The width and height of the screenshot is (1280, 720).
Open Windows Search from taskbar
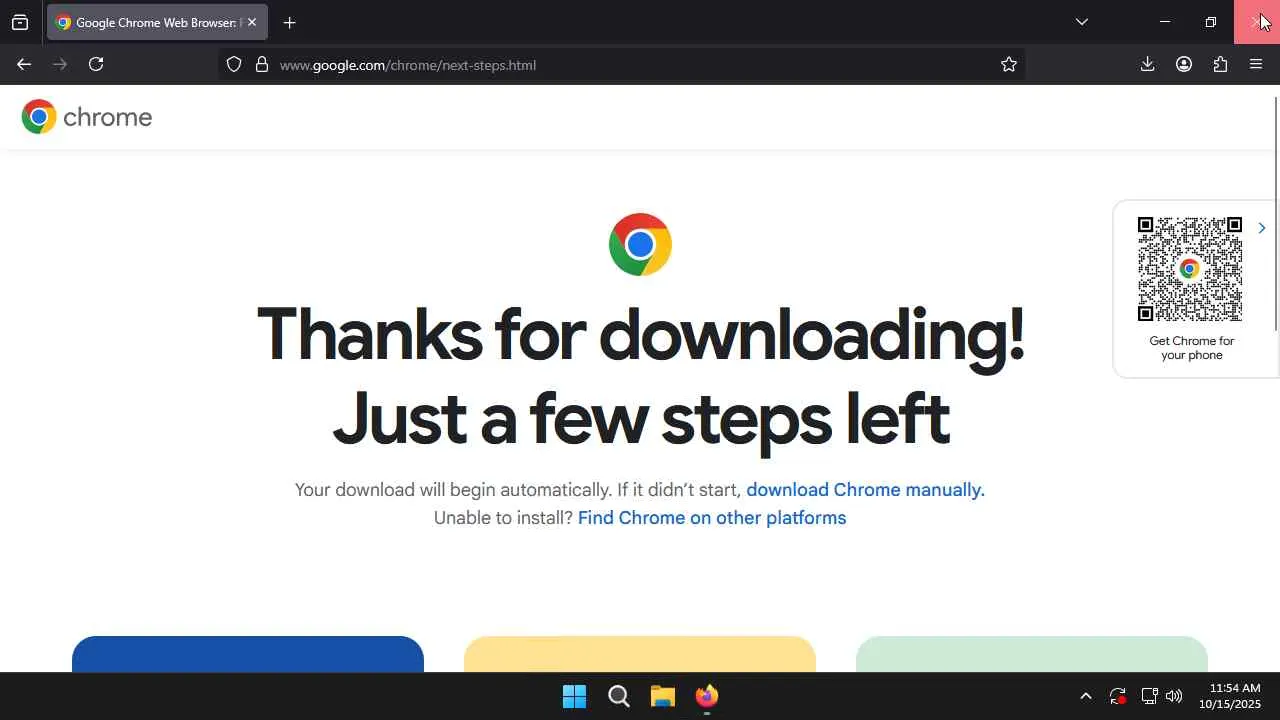[x=619, y=696]
